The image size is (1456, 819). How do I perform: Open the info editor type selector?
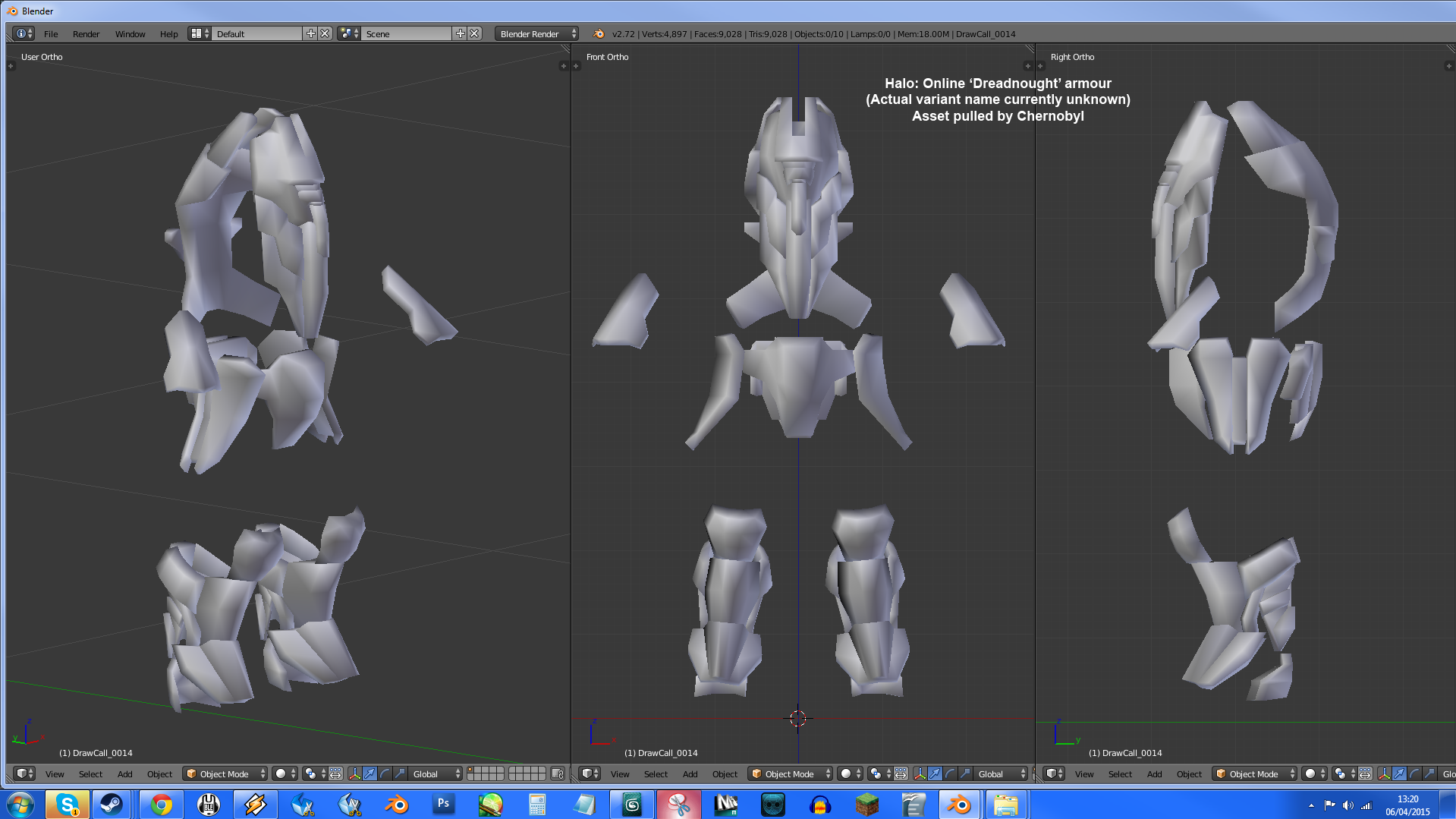[24, 33]
